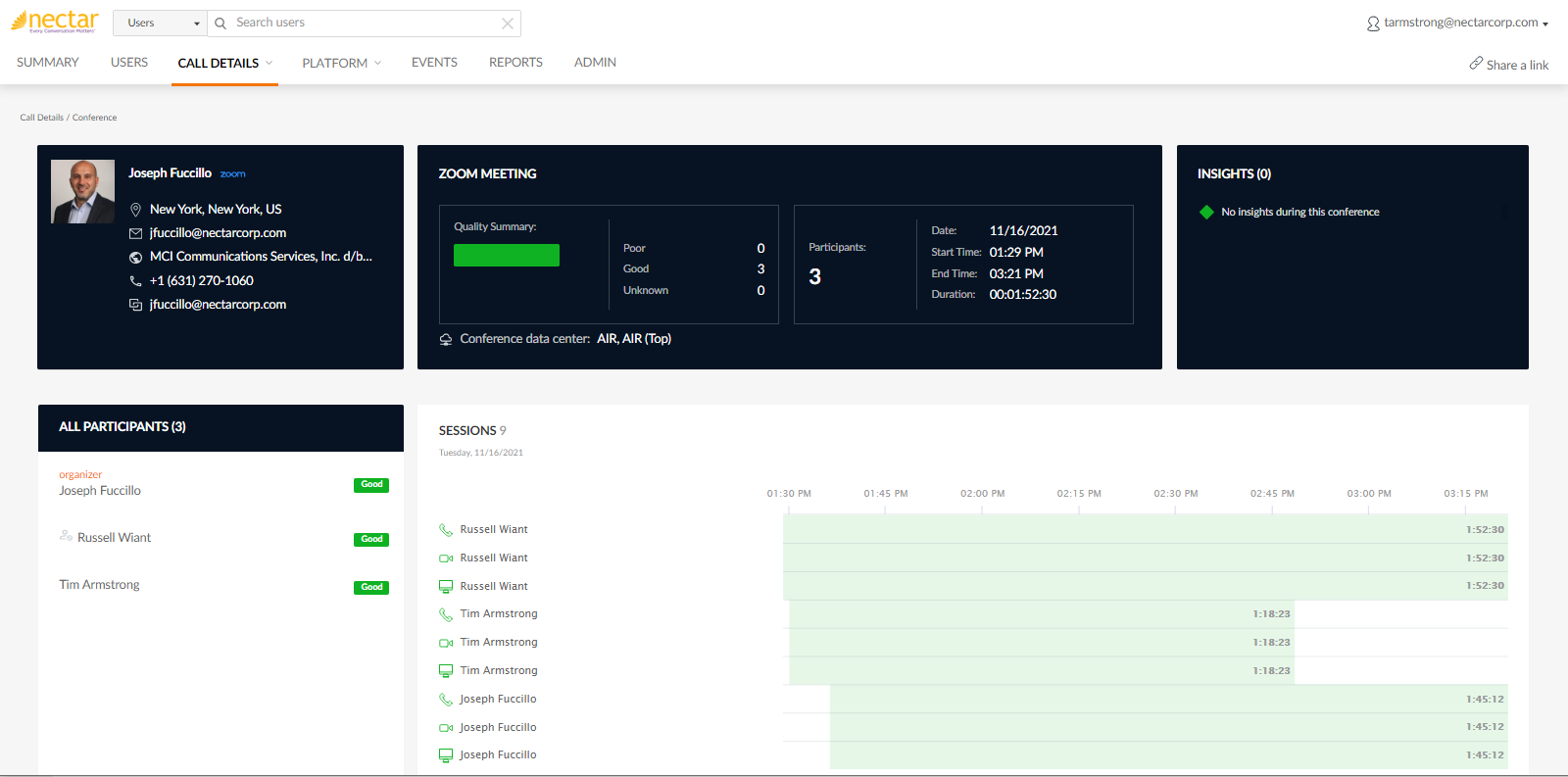Click Tim Armstrong screen share monitor icon

tap(446, 671)
